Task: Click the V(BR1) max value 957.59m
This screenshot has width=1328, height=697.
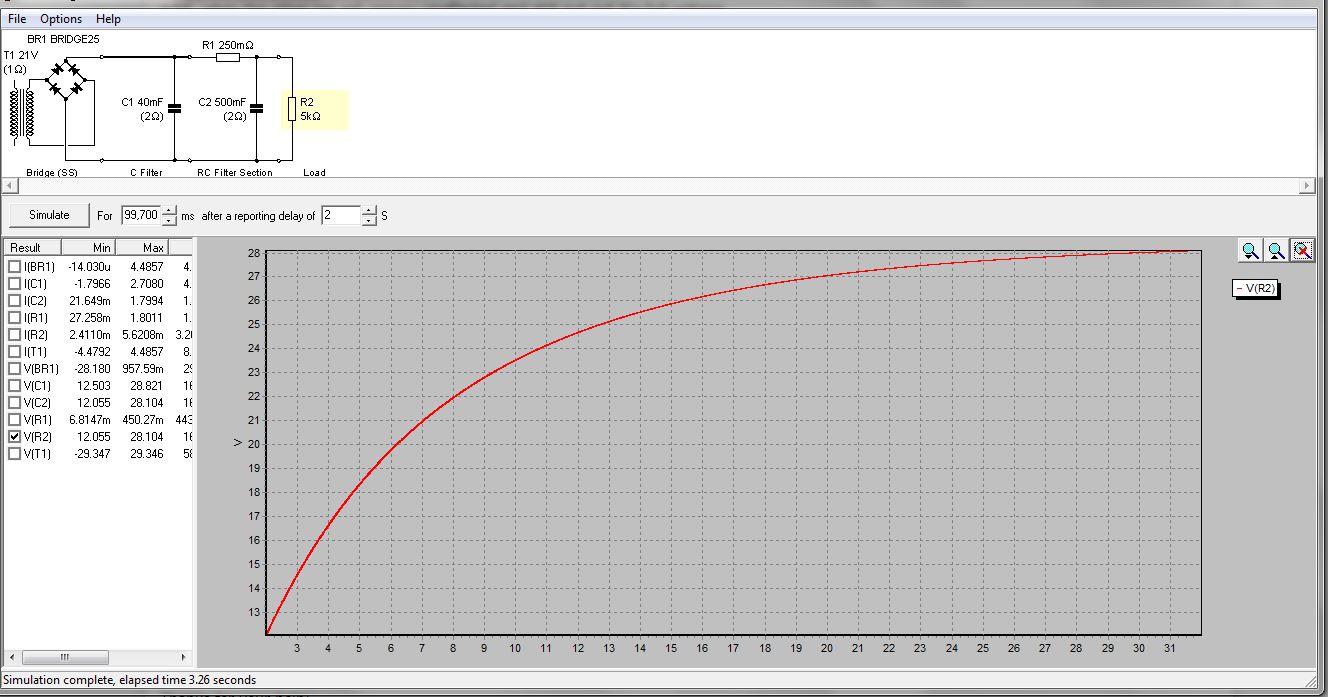Action: pos(143,369)
